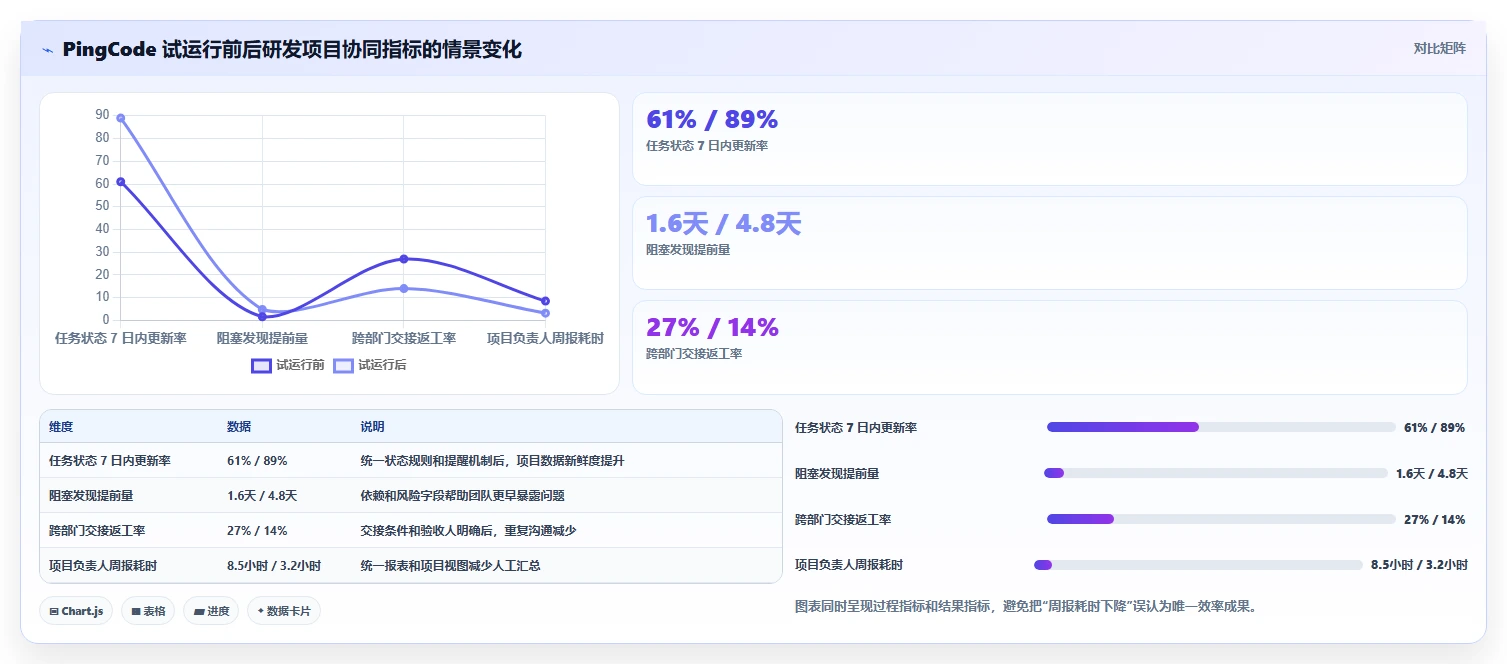
Task: Click the 试运行后 data point at 89 on chart
Action: [121, 118]
